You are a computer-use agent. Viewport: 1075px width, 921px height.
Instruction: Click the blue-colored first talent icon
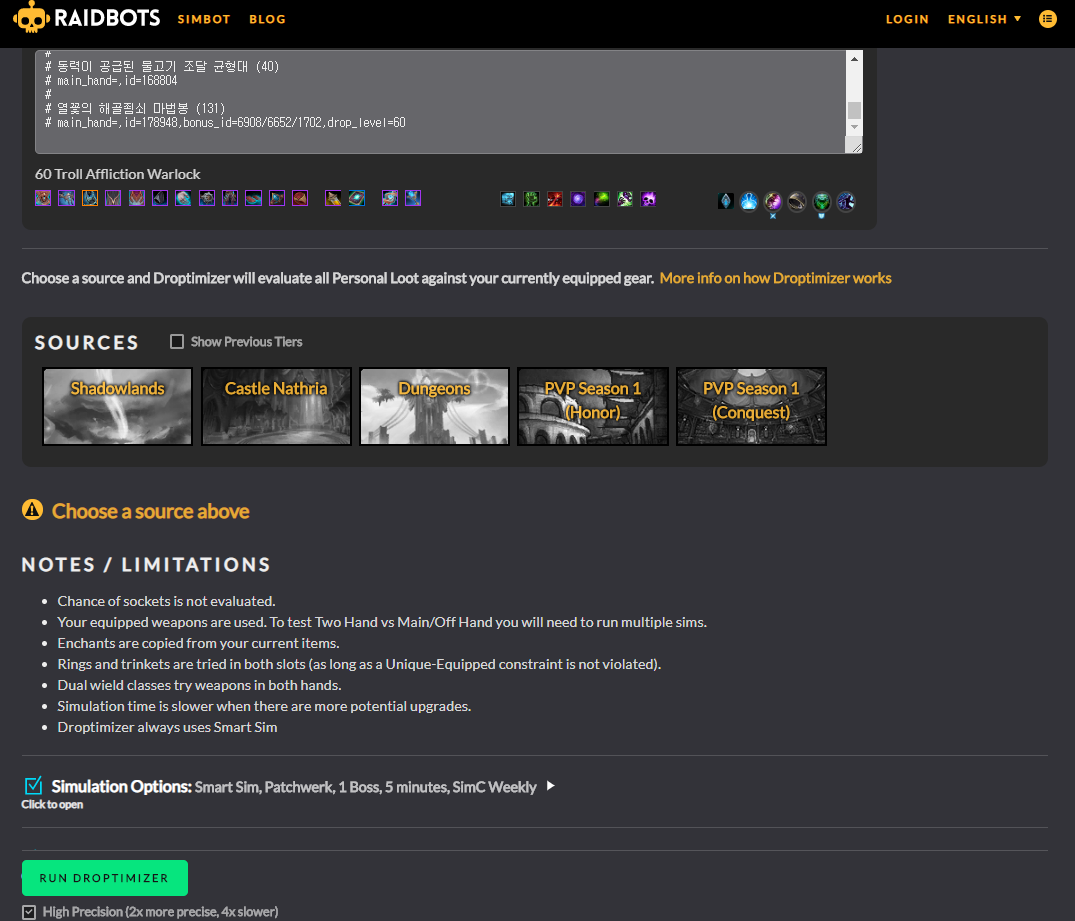click(508, 200)
